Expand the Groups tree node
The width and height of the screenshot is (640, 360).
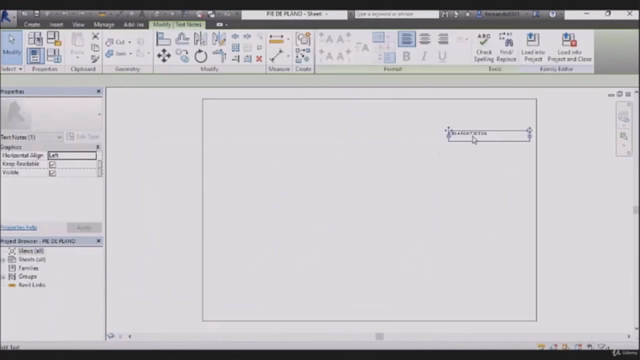[3, 277]
